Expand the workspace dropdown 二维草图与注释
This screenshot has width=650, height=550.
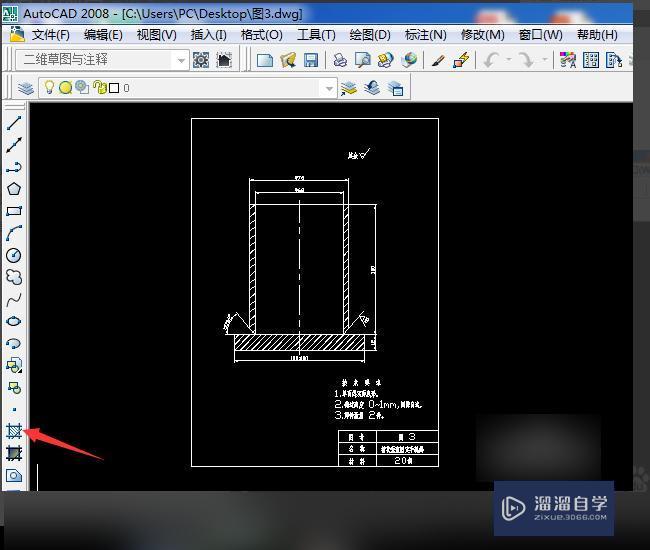181,61
